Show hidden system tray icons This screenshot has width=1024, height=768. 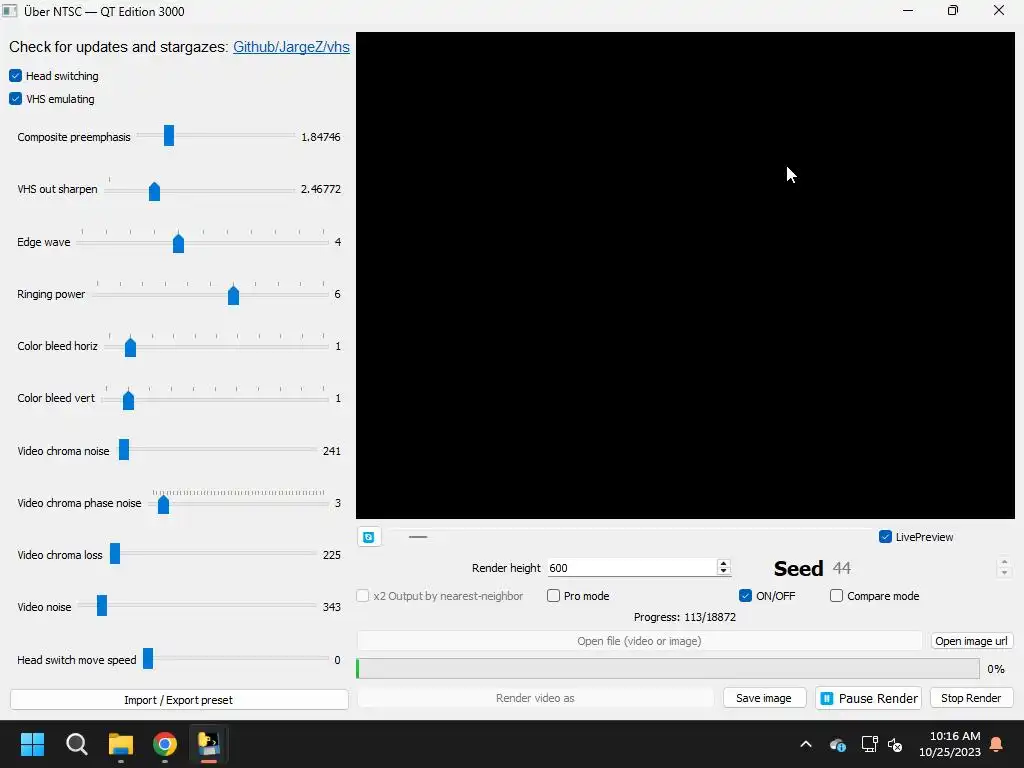tap(806, 744)
